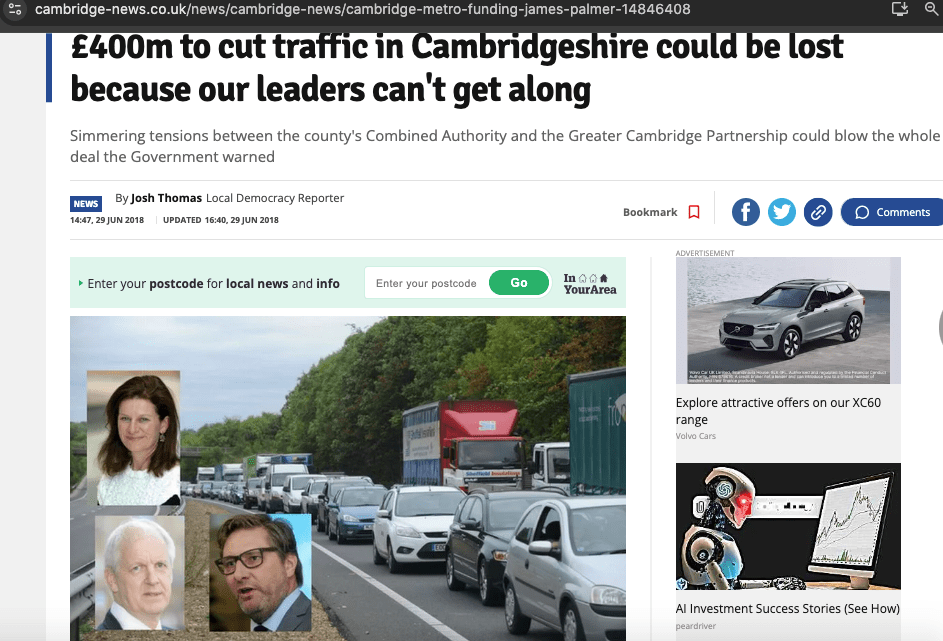Focus the postcode input field

click(426, 283)
